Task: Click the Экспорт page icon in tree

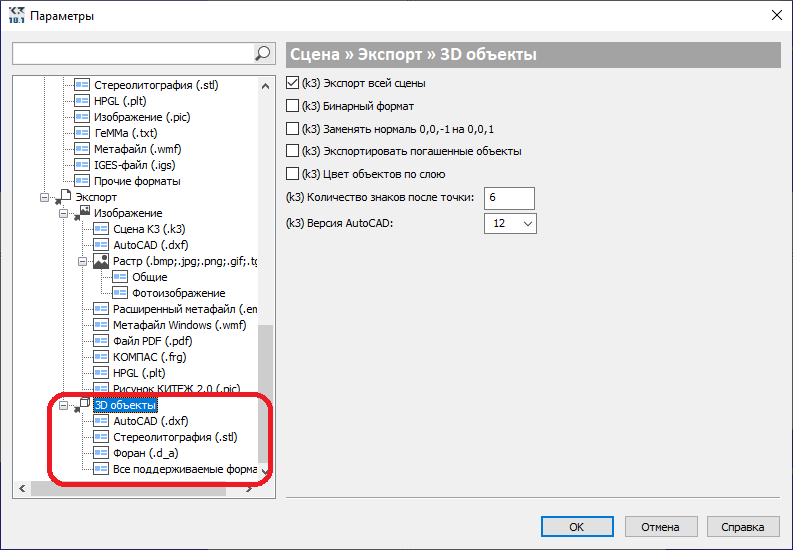Action: pos(65,196)
